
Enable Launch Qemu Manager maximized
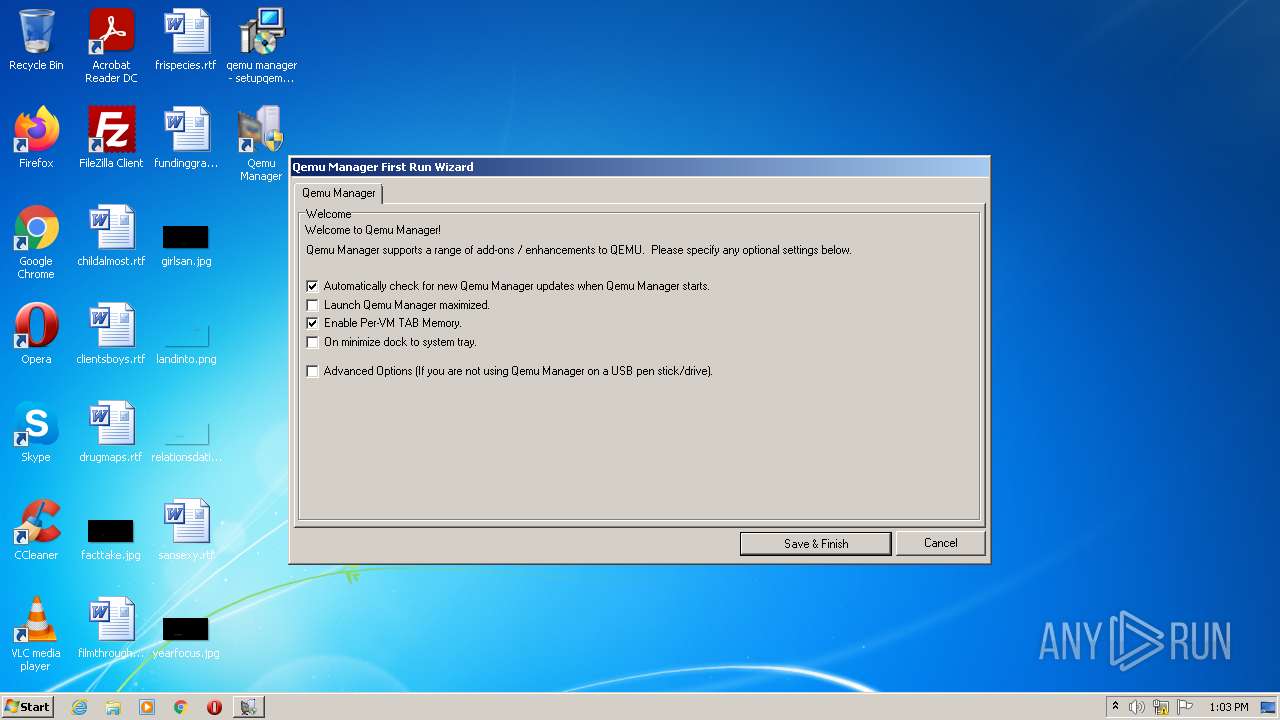(313, 305)
